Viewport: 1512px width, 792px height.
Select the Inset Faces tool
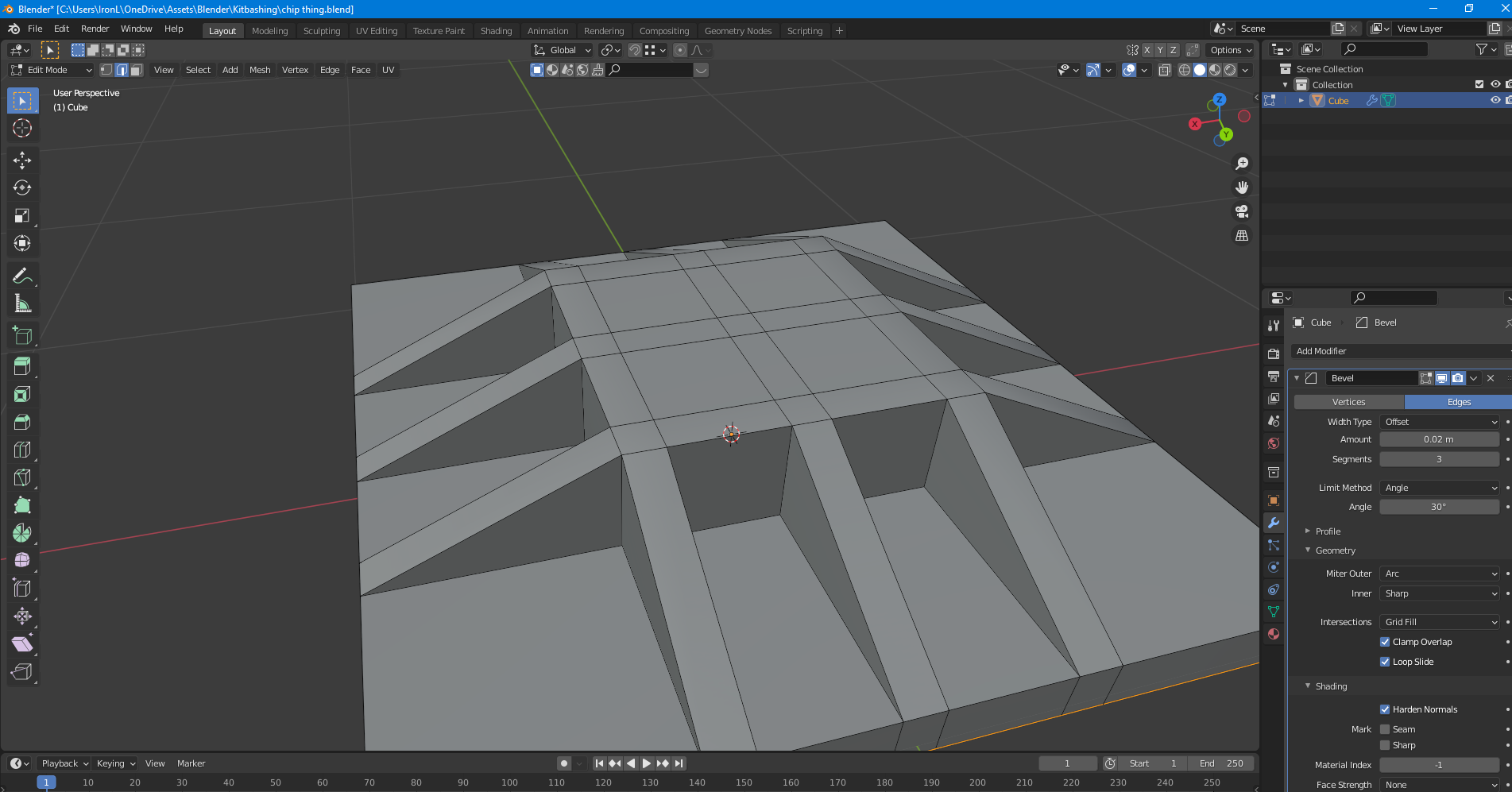[x=22, y=394]
